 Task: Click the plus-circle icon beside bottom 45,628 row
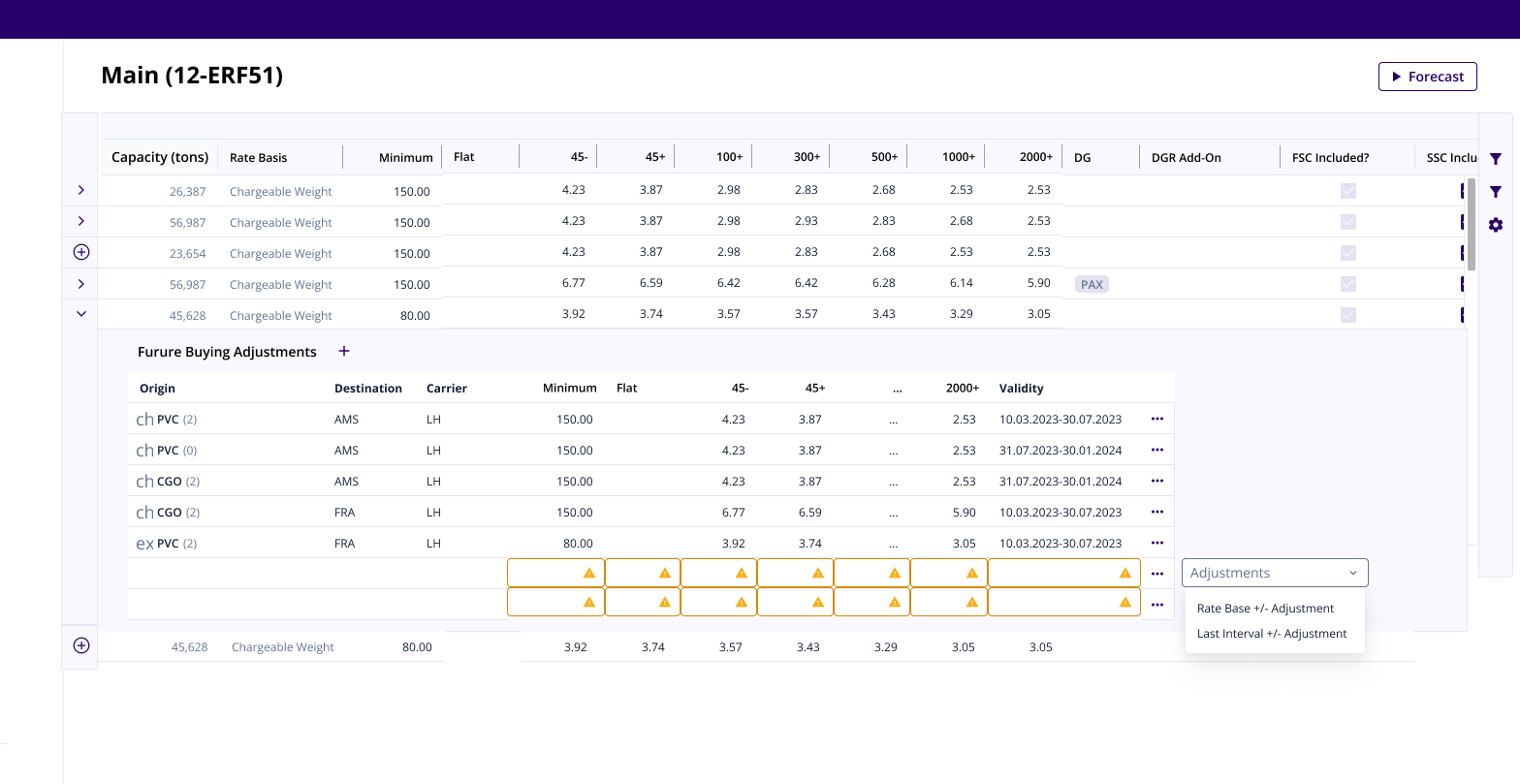click(81, 645)
